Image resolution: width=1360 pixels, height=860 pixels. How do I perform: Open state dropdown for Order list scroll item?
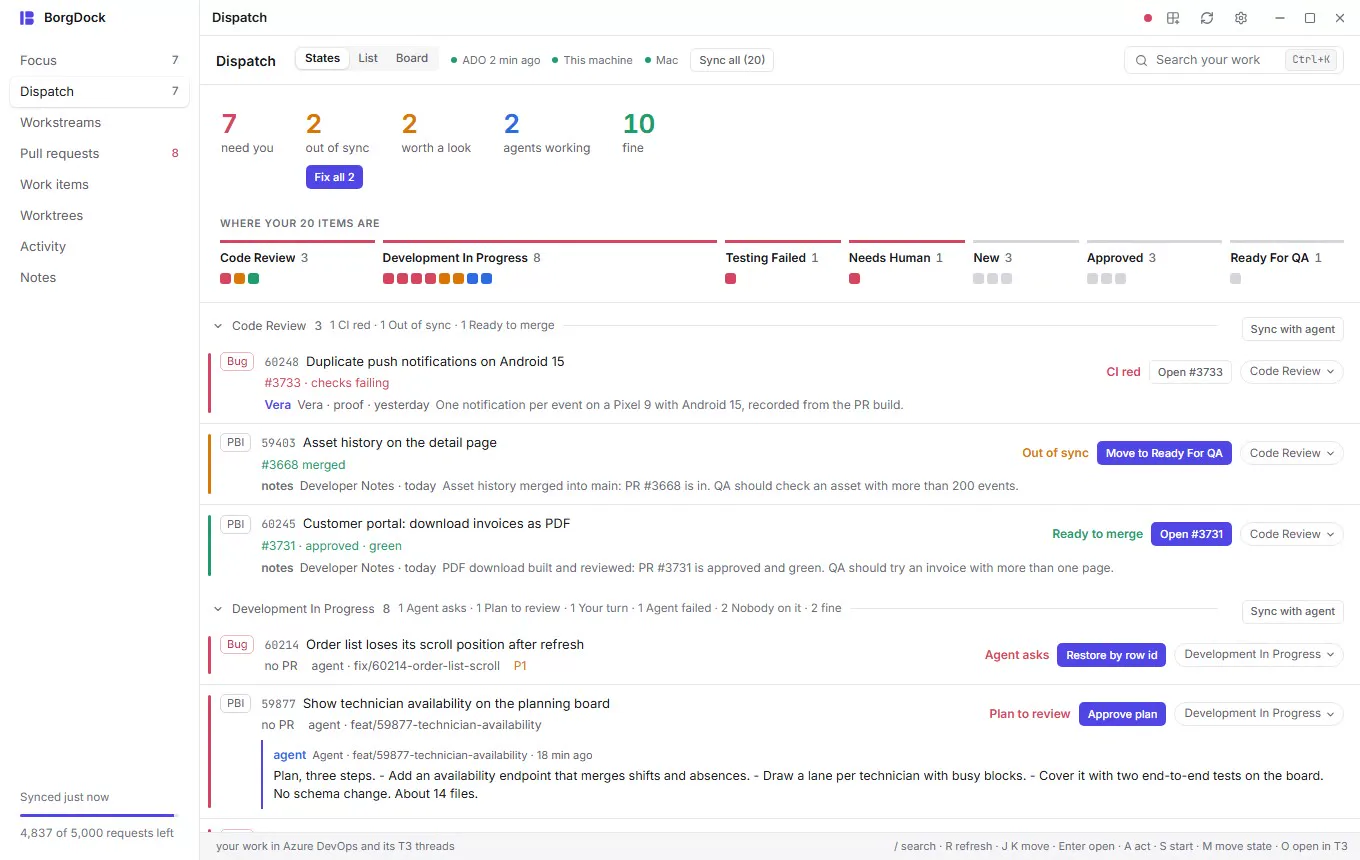pyautogui.click(x=1259, y=654)
